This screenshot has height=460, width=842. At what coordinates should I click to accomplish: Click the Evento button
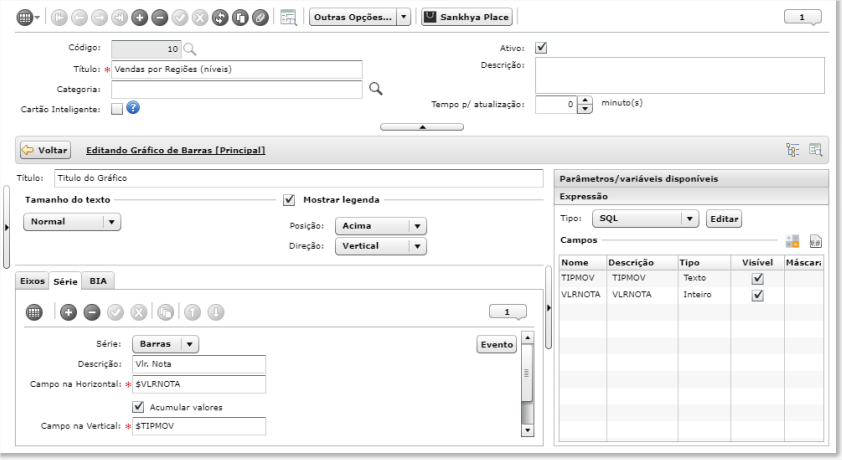point(497,345)
